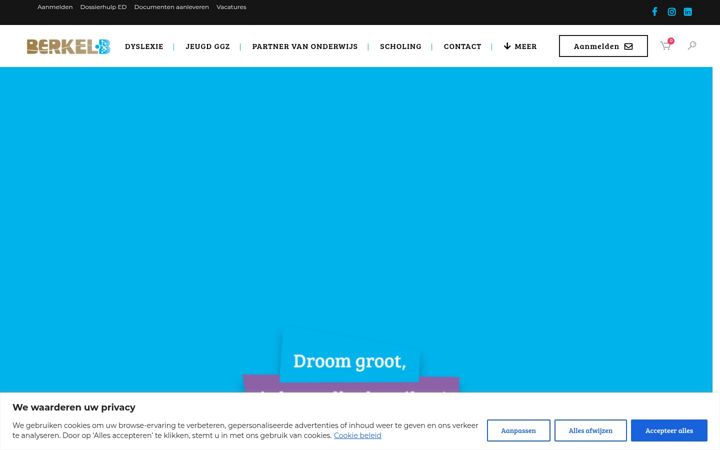
Task: Click the search magnifier icon
Action: [x=692, y=45]
